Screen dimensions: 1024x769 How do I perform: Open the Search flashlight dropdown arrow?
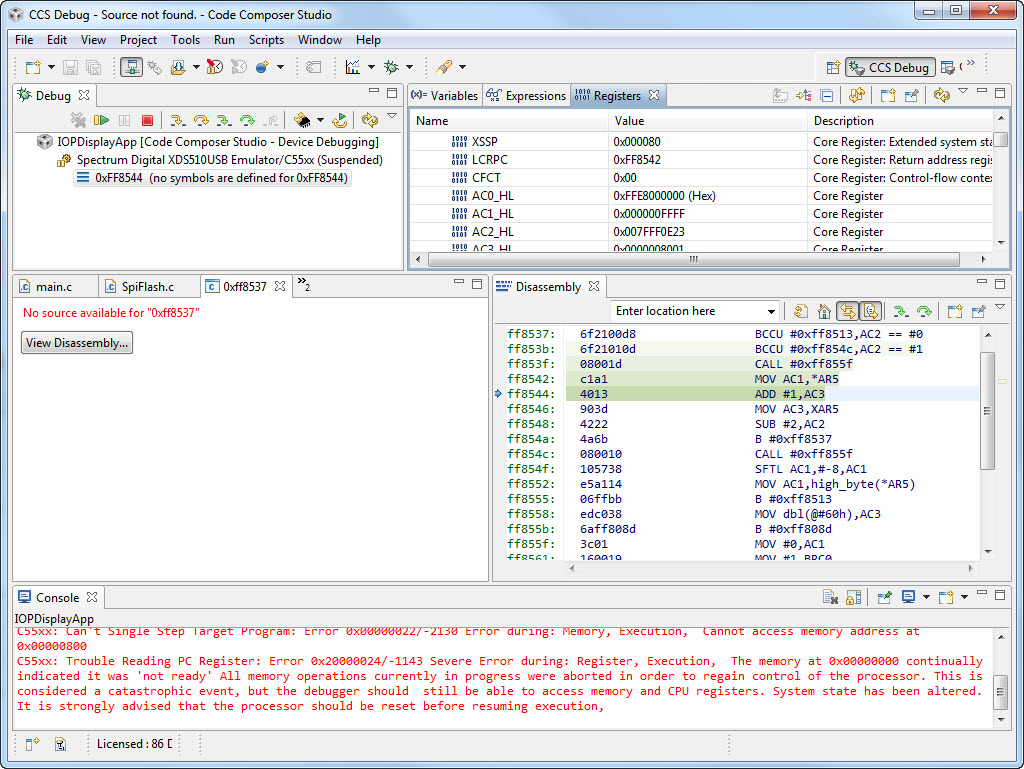(x=462, y=67)
